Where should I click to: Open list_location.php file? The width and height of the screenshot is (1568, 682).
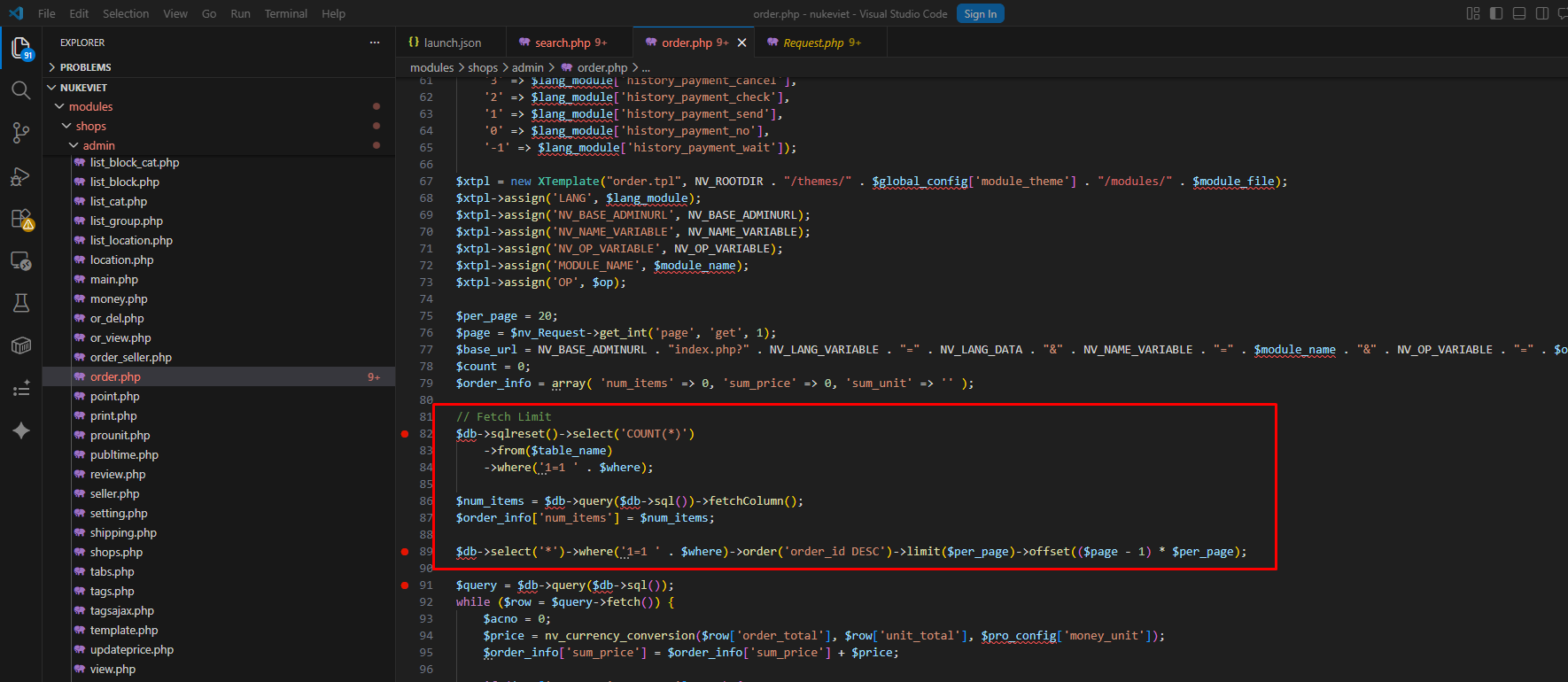tap(219, 241)
